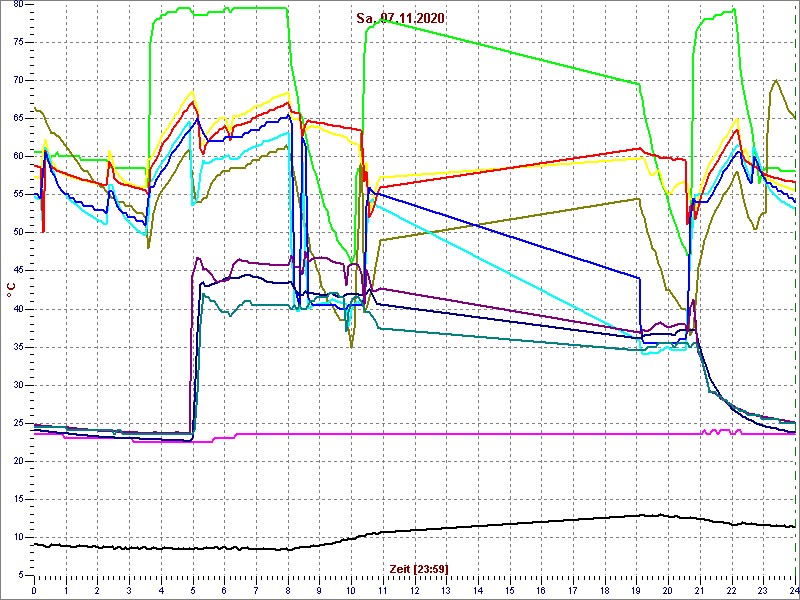Select hour 5 on the time axis
This screenshot has width=800, height=600.
[192, 590]
